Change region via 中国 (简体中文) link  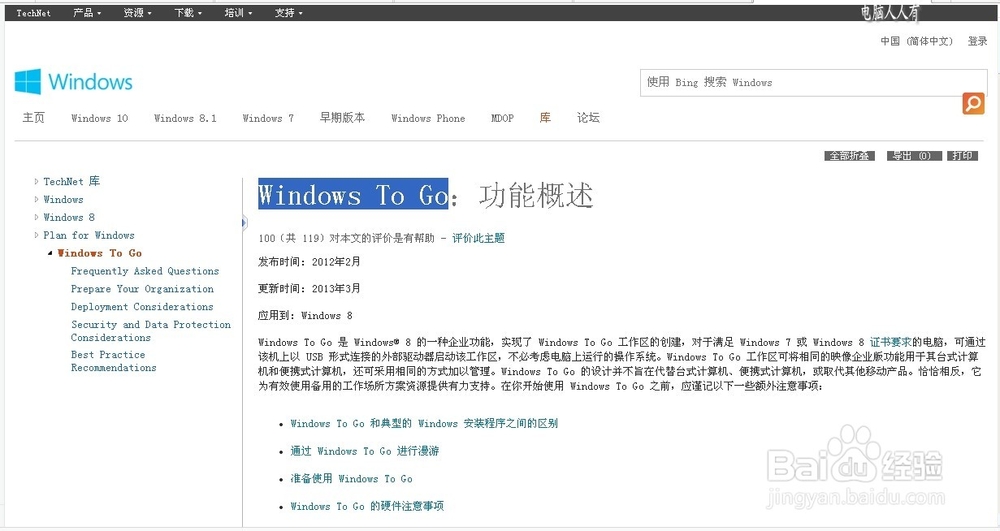pos(916,41)
